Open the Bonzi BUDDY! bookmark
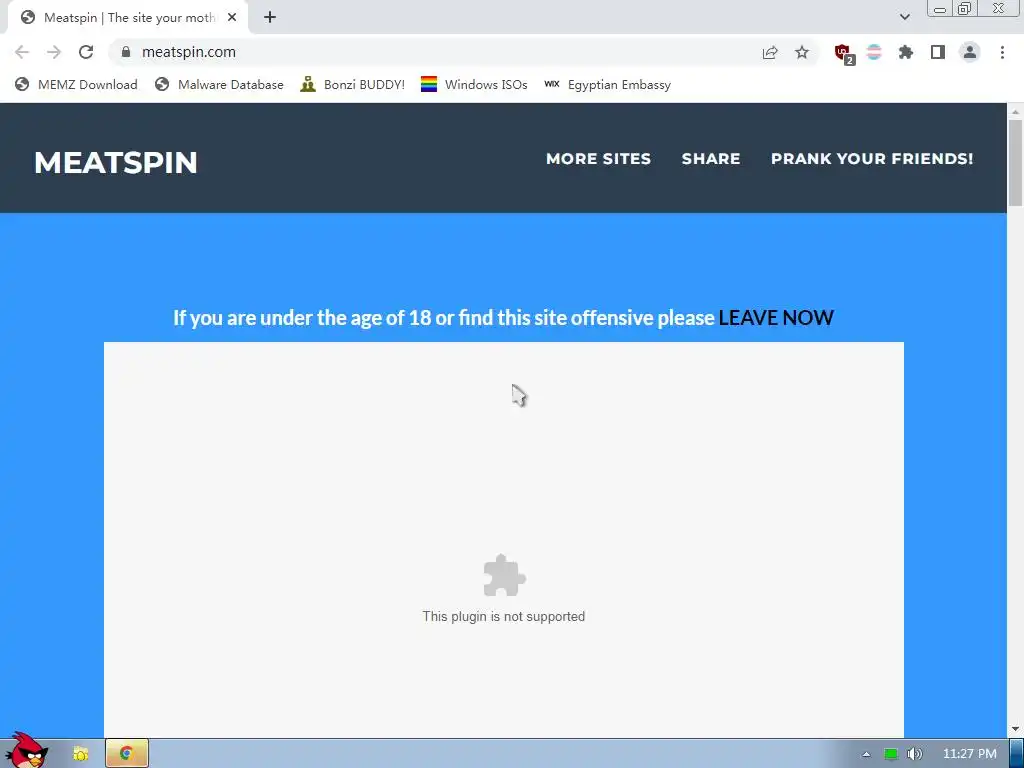Image resolution: width=1024 pixels, height=768 pixels. [353, 84]
